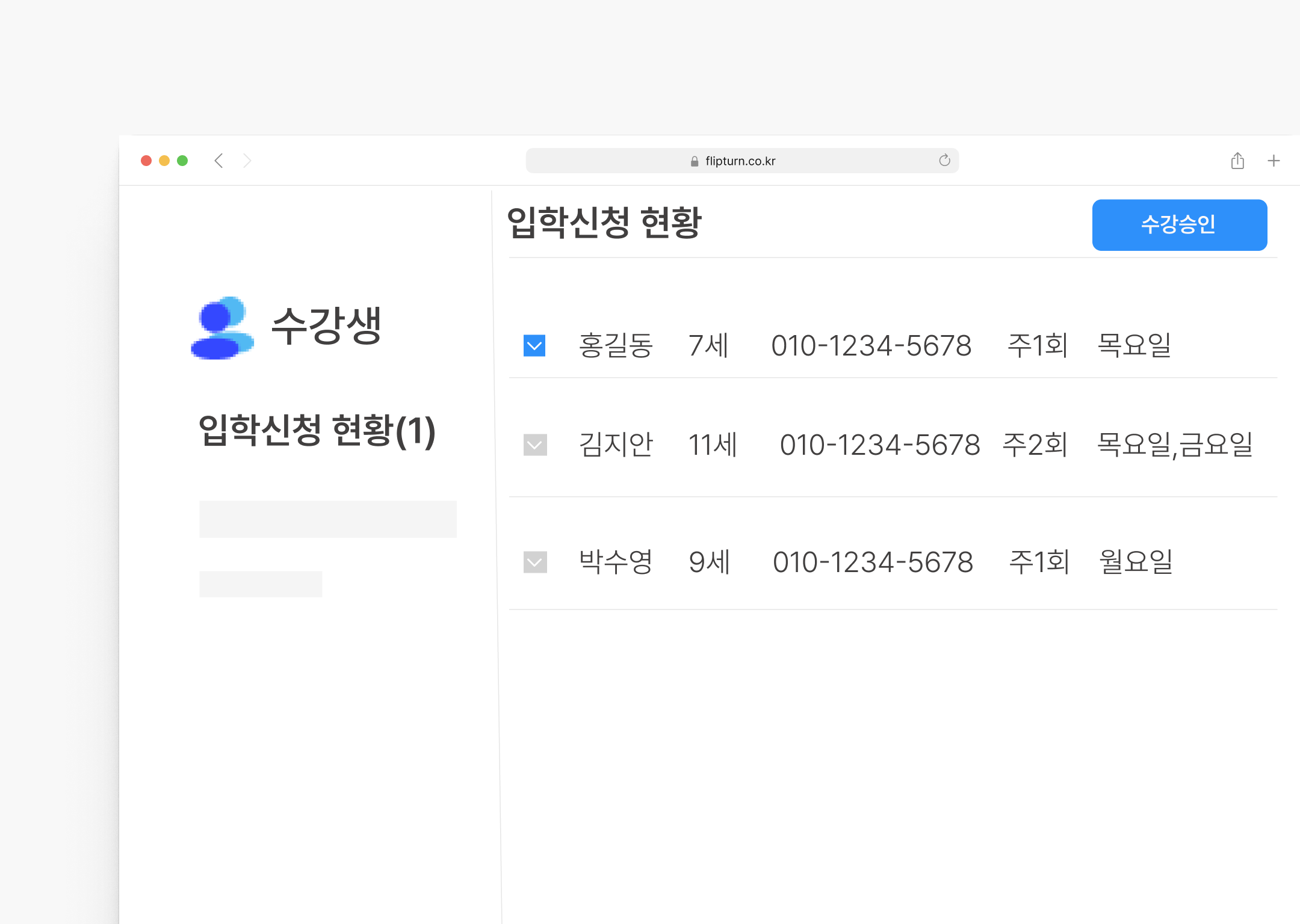Screen dimensions: 1300x924
Task: Click the green full-screen window dot
Action: [x=182, y=160]
